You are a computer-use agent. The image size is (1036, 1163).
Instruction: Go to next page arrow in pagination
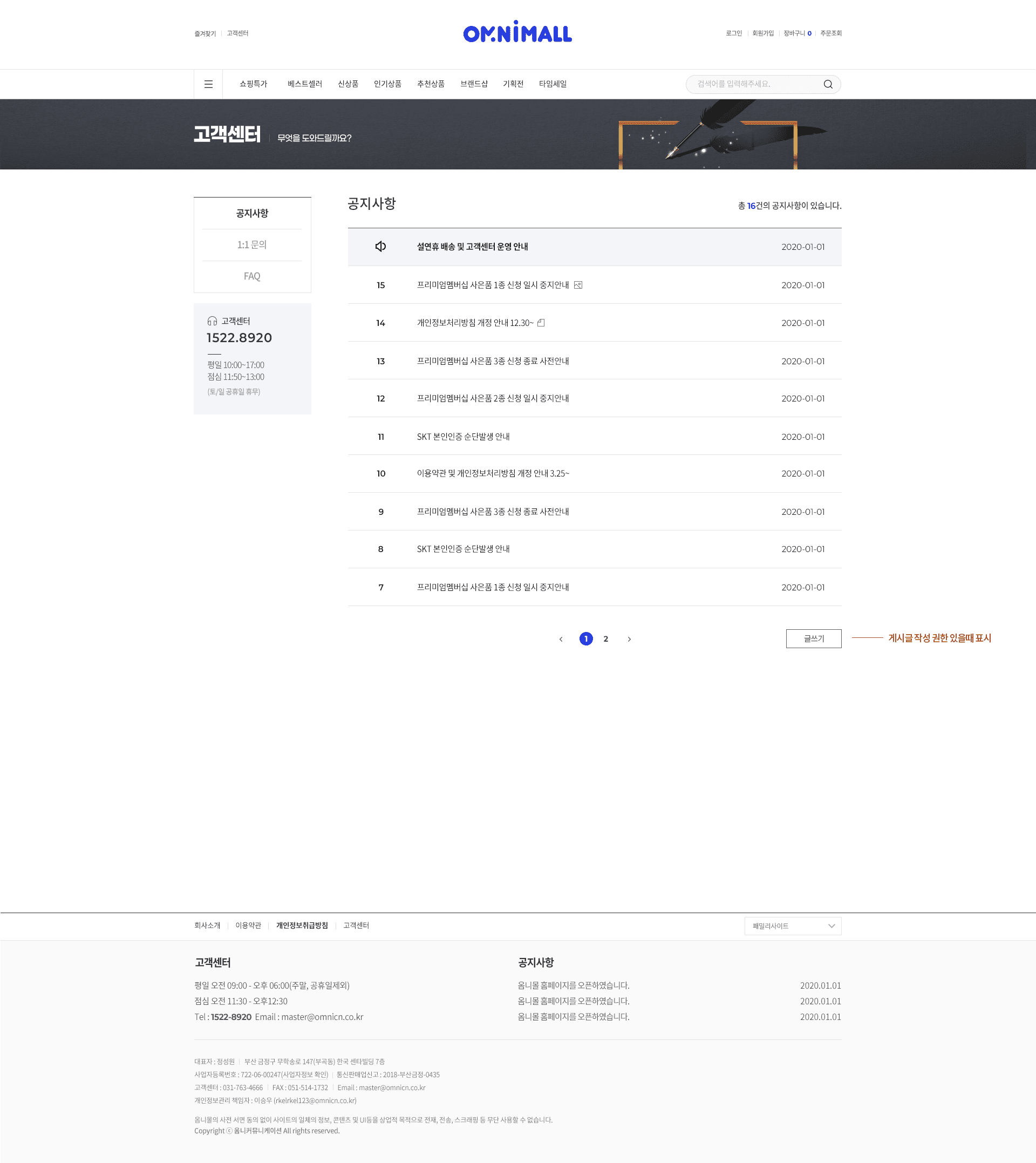click(x=629, y=639)
